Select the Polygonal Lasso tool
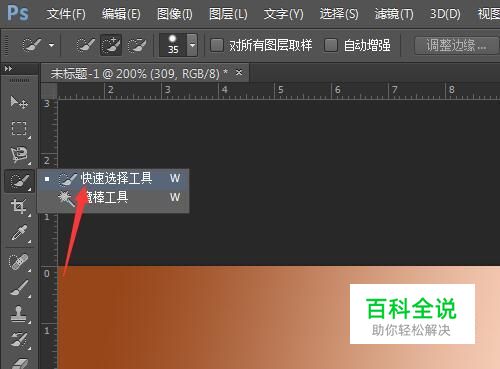Image resolution: width=500 pixels, height=369 pixels. 19,155
